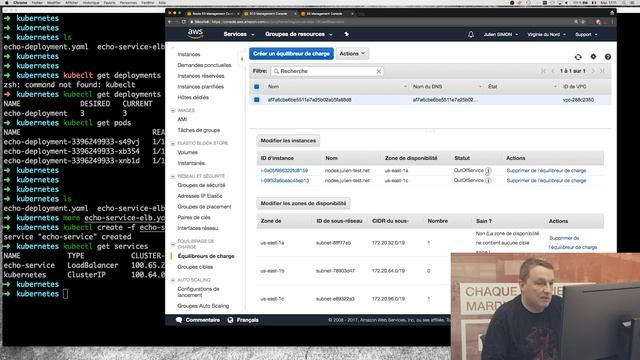Clear the Recherche filter with X
640x360 pixels.
point(378,71)
